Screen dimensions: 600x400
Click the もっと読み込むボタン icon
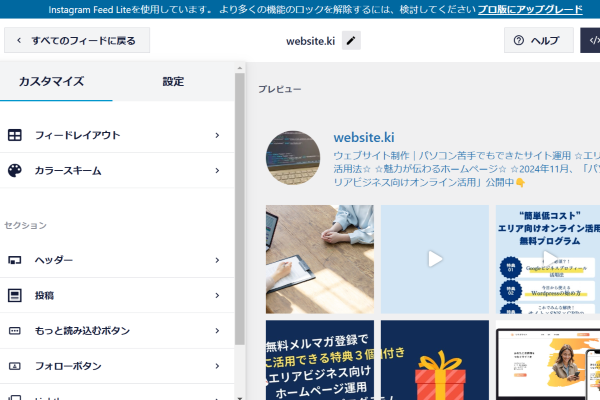click(15, 331)
